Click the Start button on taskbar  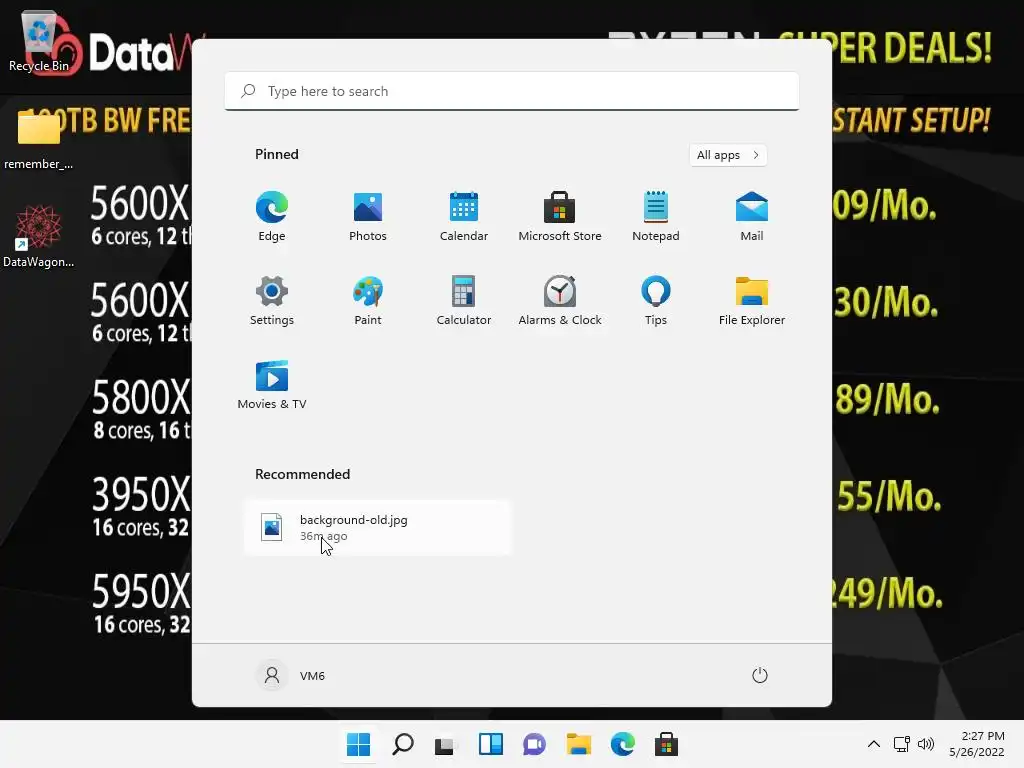pyautogui.click(x=359, y=744)
